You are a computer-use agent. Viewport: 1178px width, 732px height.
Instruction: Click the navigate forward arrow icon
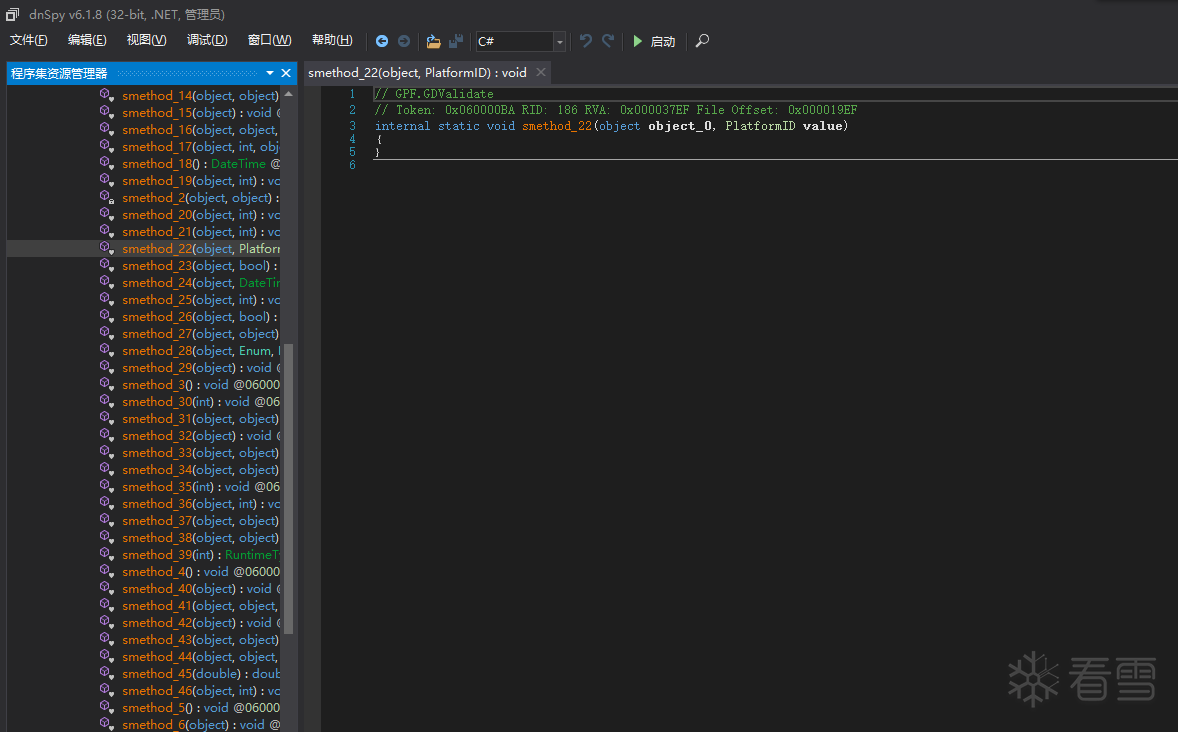click(x=404, y=41)
